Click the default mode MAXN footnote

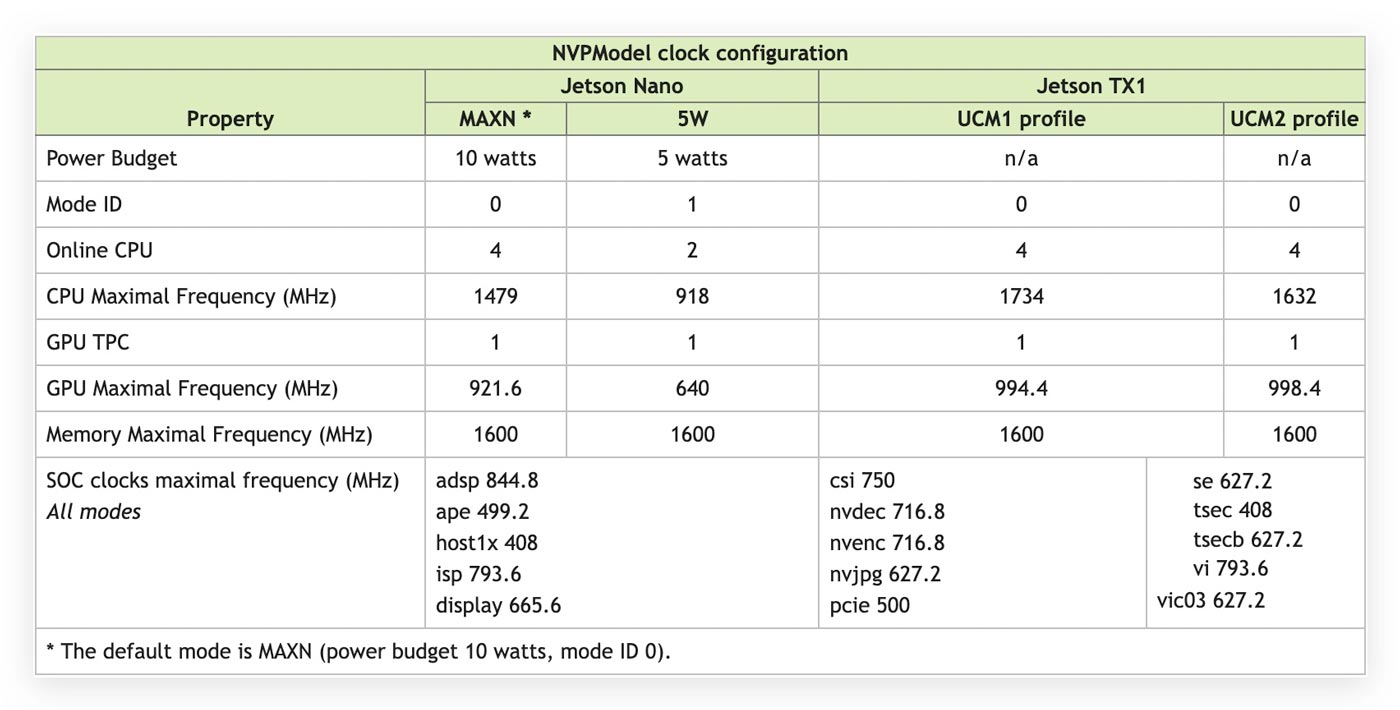click(x=358, y=652)
